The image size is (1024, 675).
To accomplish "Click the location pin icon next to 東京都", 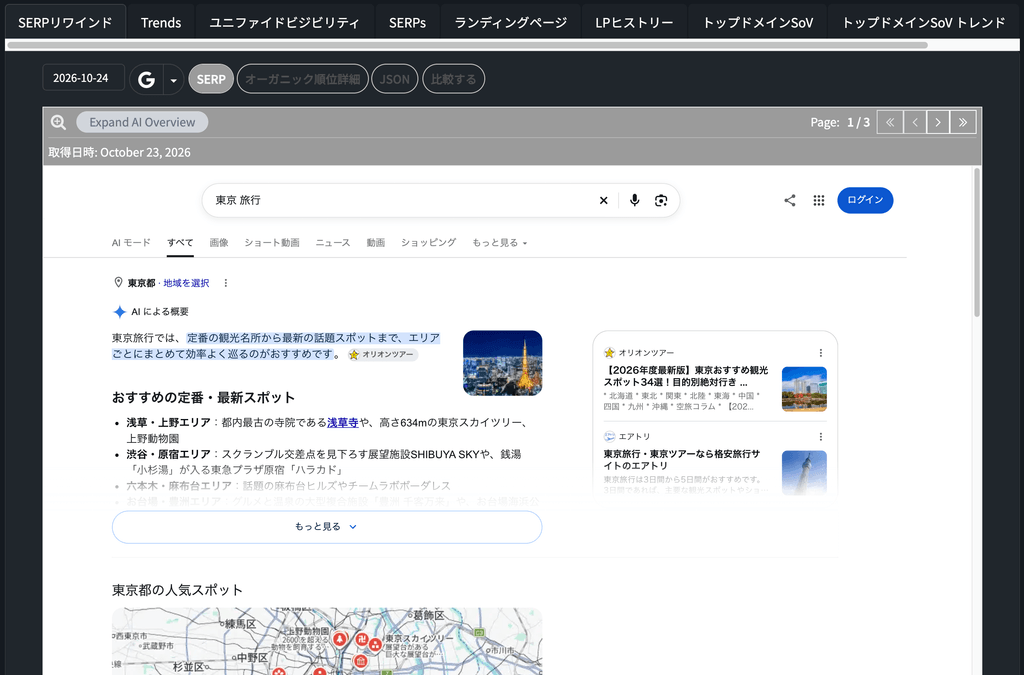I will [118, 283].
